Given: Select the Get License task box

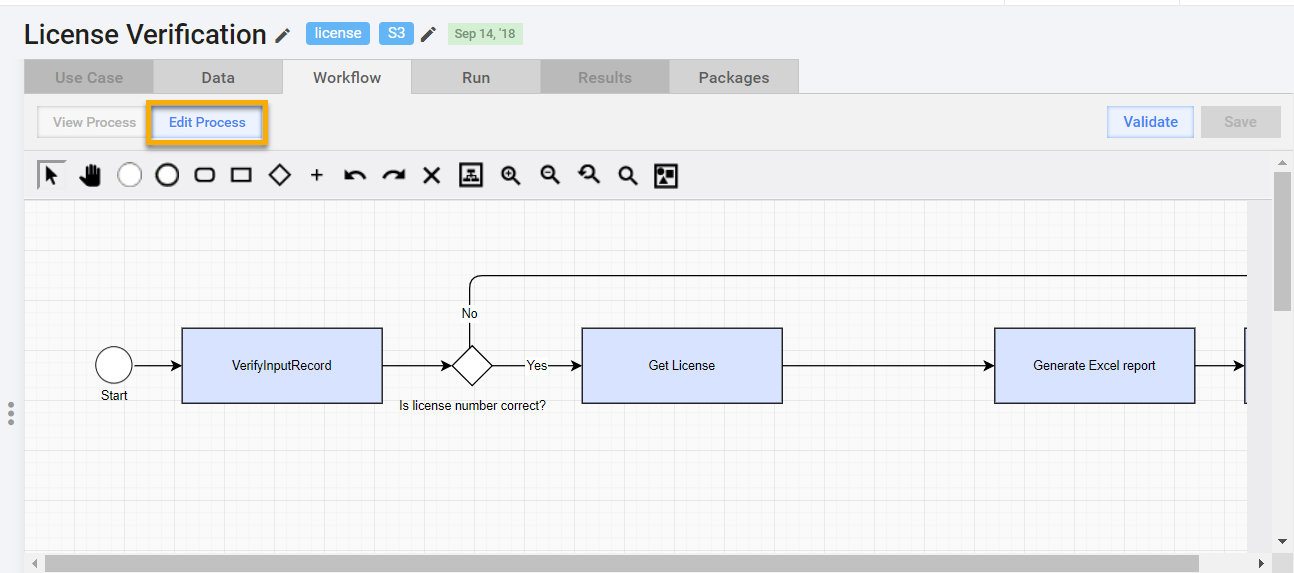Looking at the screenshot, I should (682, 365).
